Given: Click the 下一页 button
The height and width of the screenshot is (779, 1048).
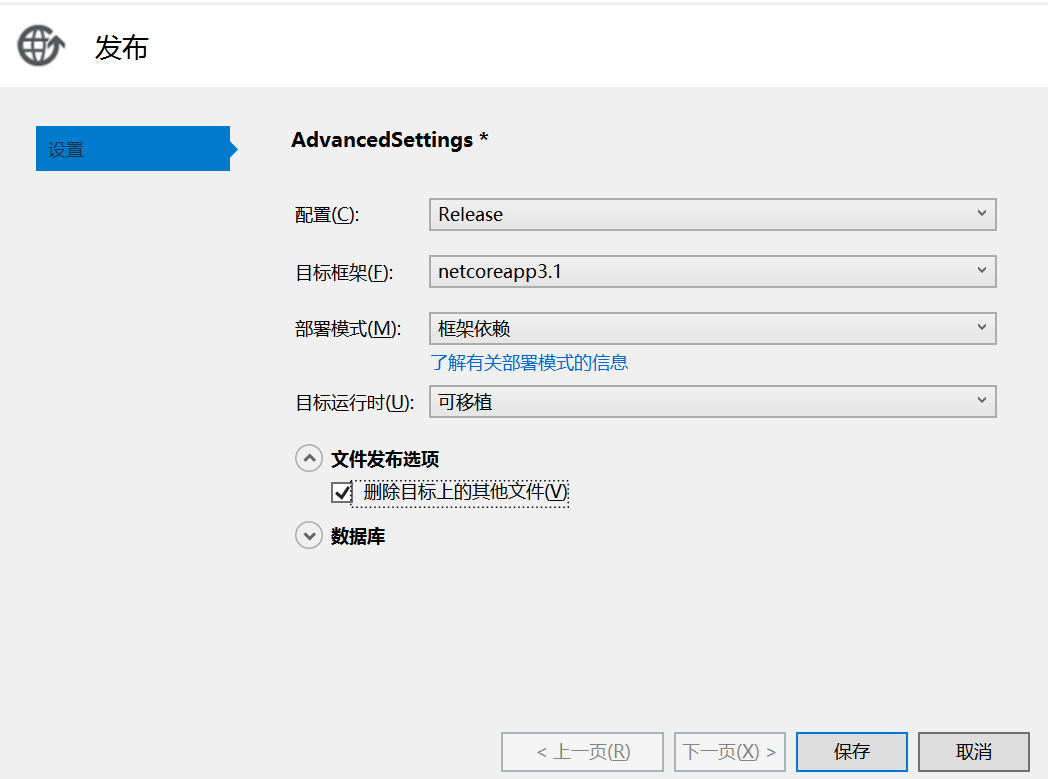Looking at the screenshot, I should 730,752.
